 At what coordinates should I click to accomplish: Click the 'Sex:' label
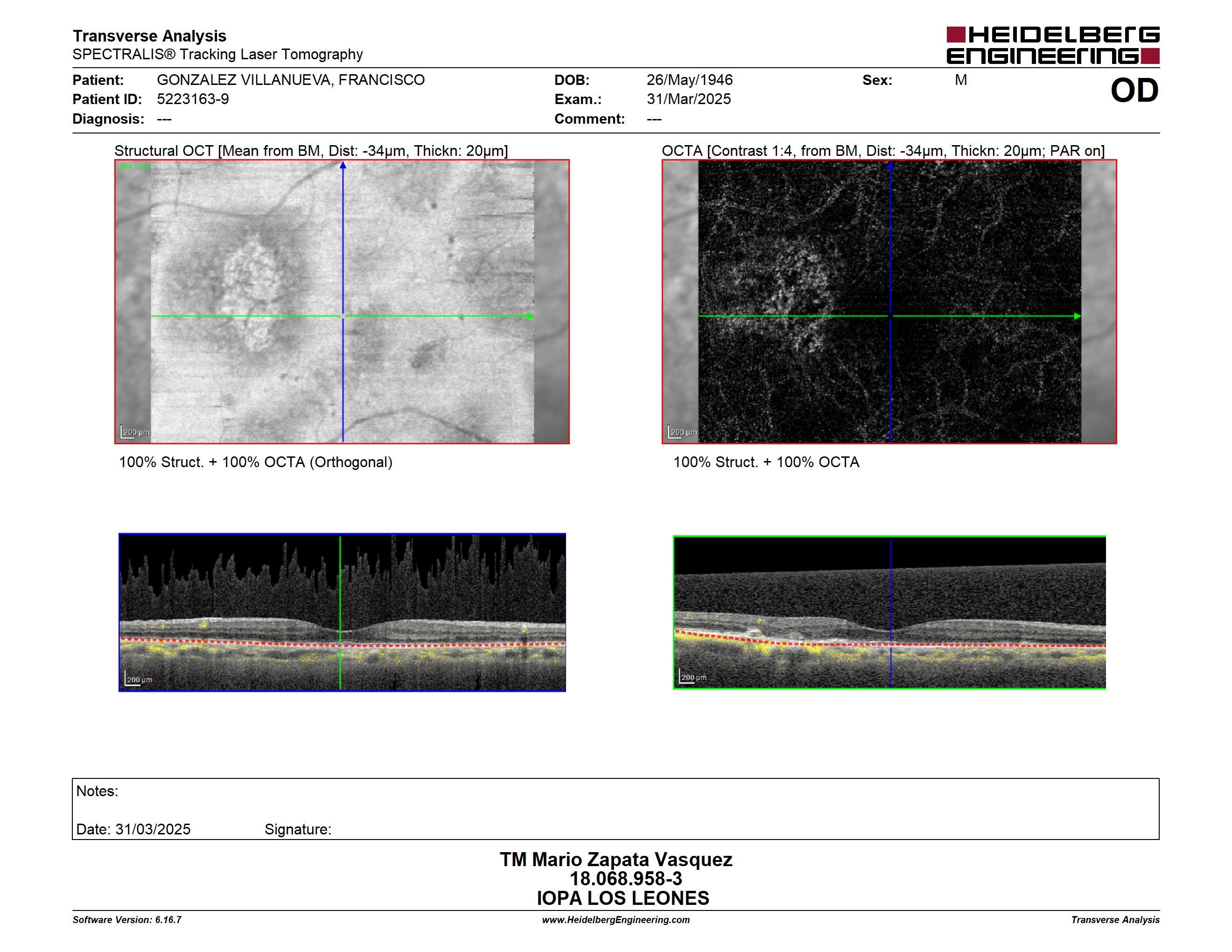point(877,80)
